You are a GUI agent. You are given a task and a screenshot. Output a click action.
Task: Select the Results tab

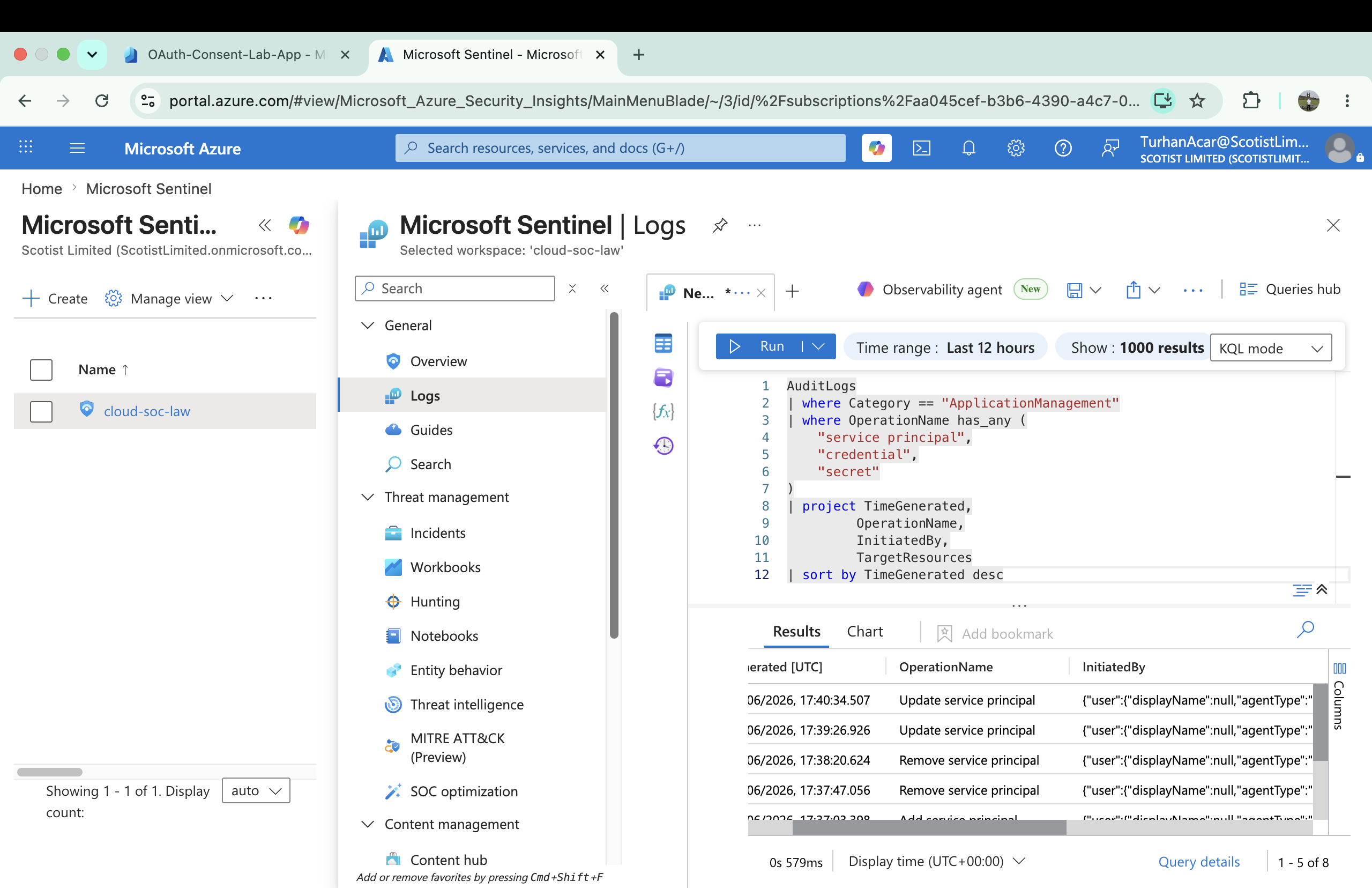pos(796,631)
